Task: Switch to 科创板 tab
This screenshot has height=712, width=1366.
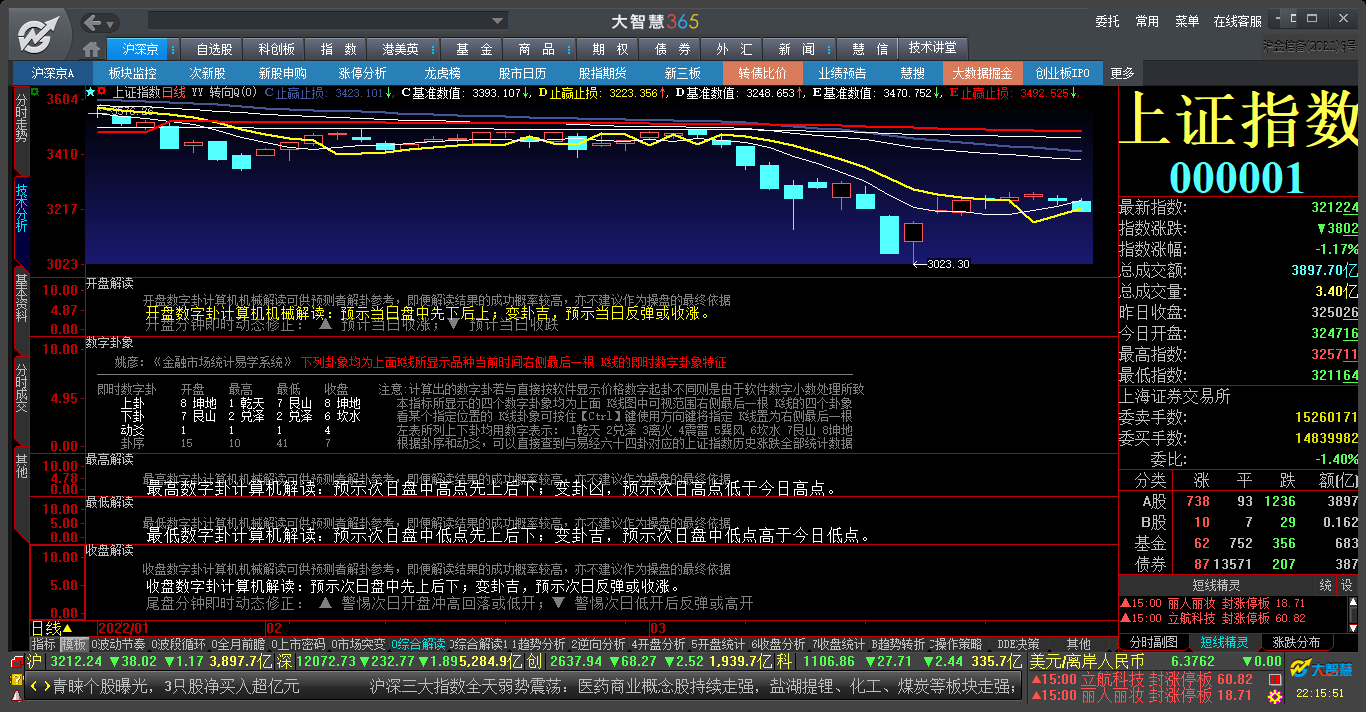Action: (x=276, y=49)
